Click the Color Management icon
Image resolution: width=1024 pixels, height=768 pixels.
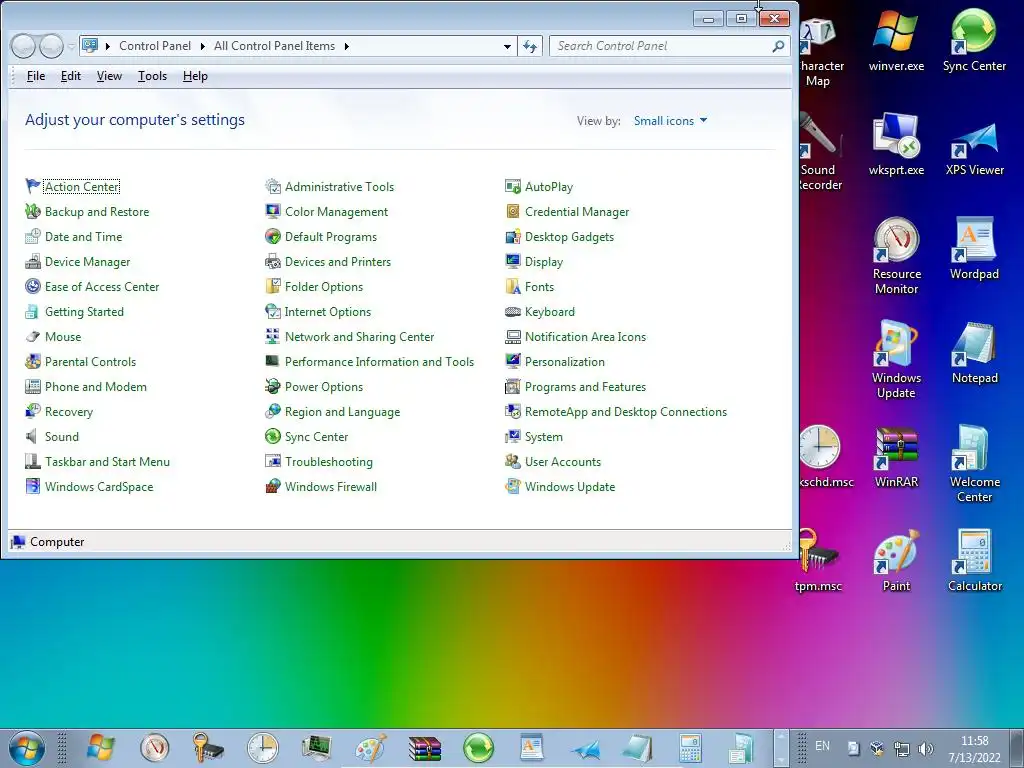(273, 212)
